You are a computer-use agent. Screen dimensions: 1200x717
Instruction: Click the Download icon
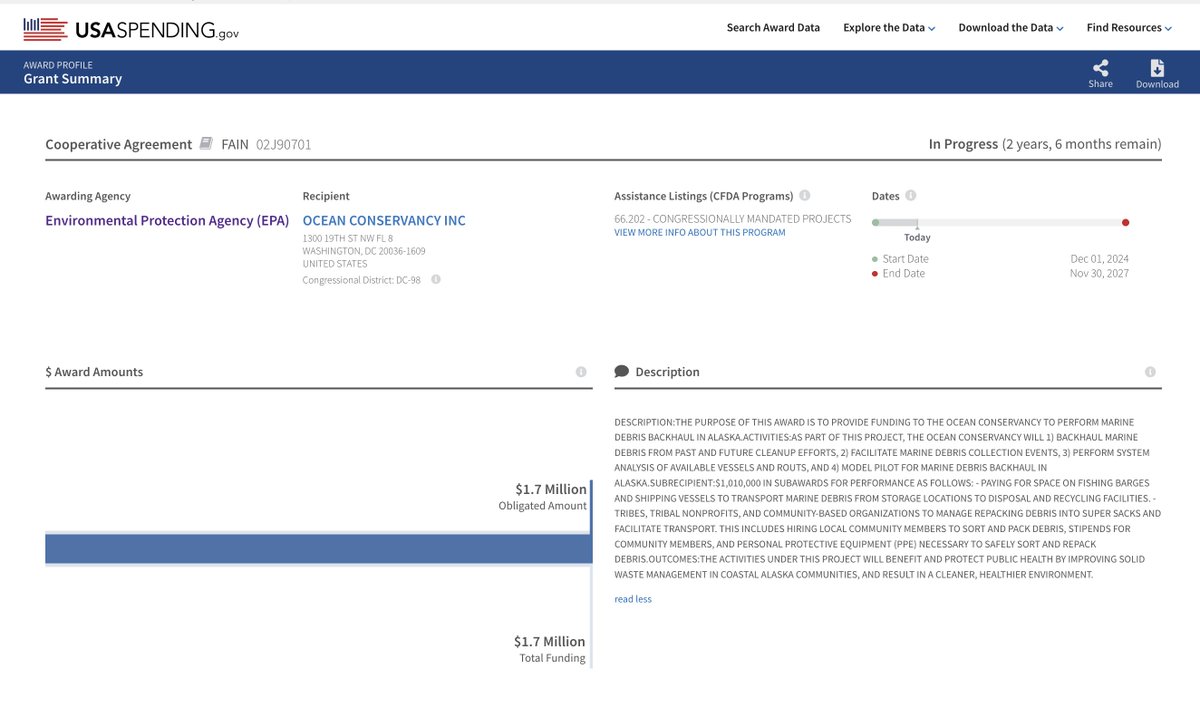(1157, 68)
